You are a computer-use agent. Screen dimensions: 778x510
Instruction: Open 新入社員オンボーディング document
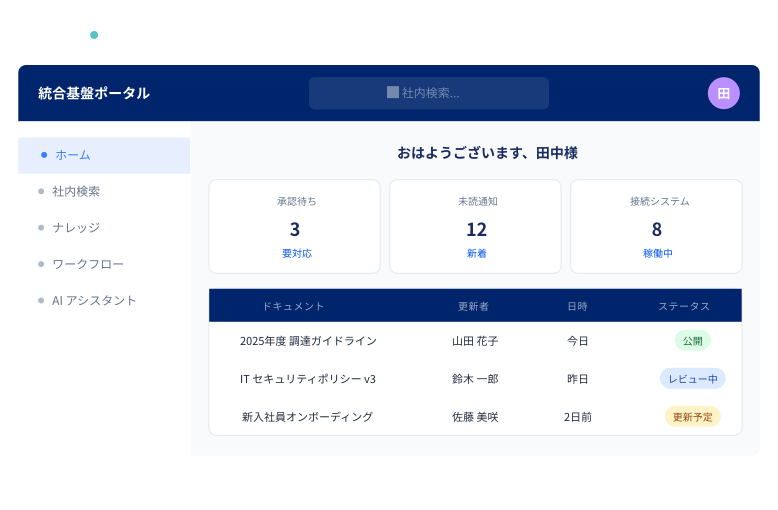pyautogui.click(x=308, y=417)
